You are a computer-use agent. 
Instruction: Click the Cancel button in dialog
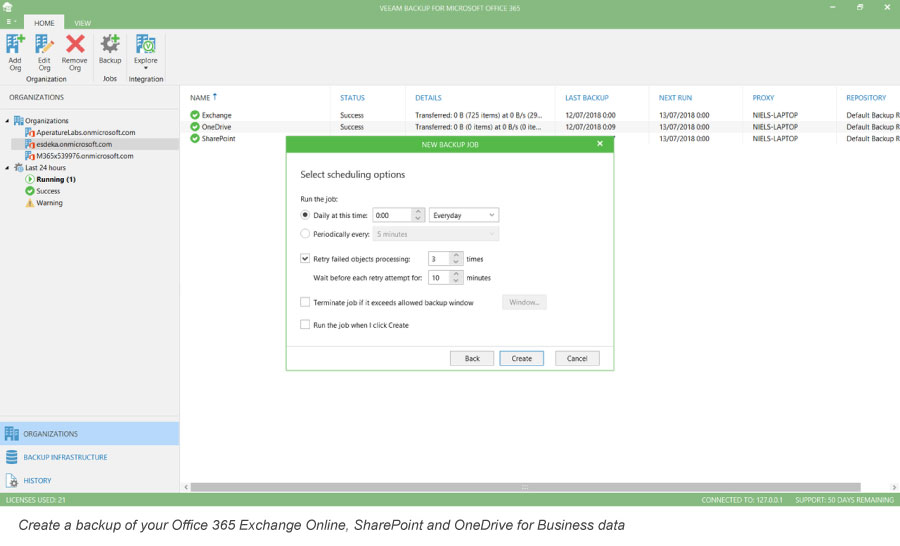(577, 358)
